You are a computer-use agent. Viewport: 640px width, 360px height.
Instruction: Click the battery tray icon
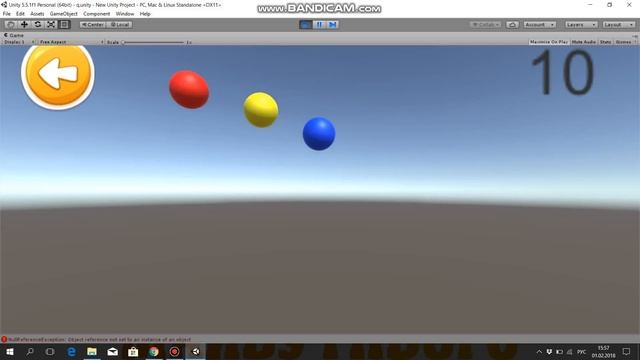560,352
